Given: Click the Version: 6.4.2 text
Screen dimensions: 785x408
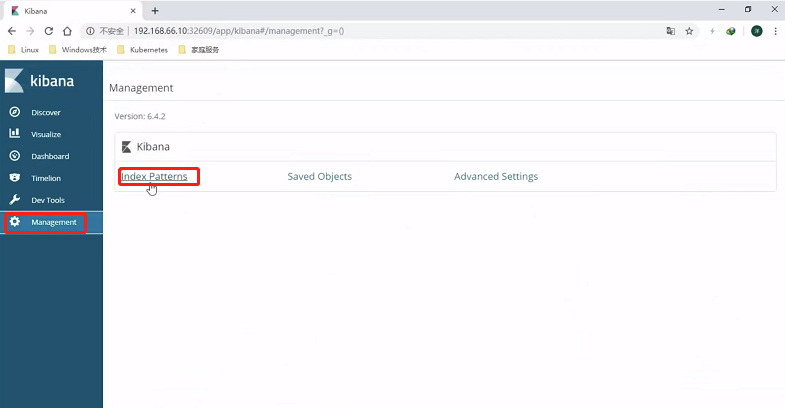Looking at the screenshot, I should click(x=140, y=116).
